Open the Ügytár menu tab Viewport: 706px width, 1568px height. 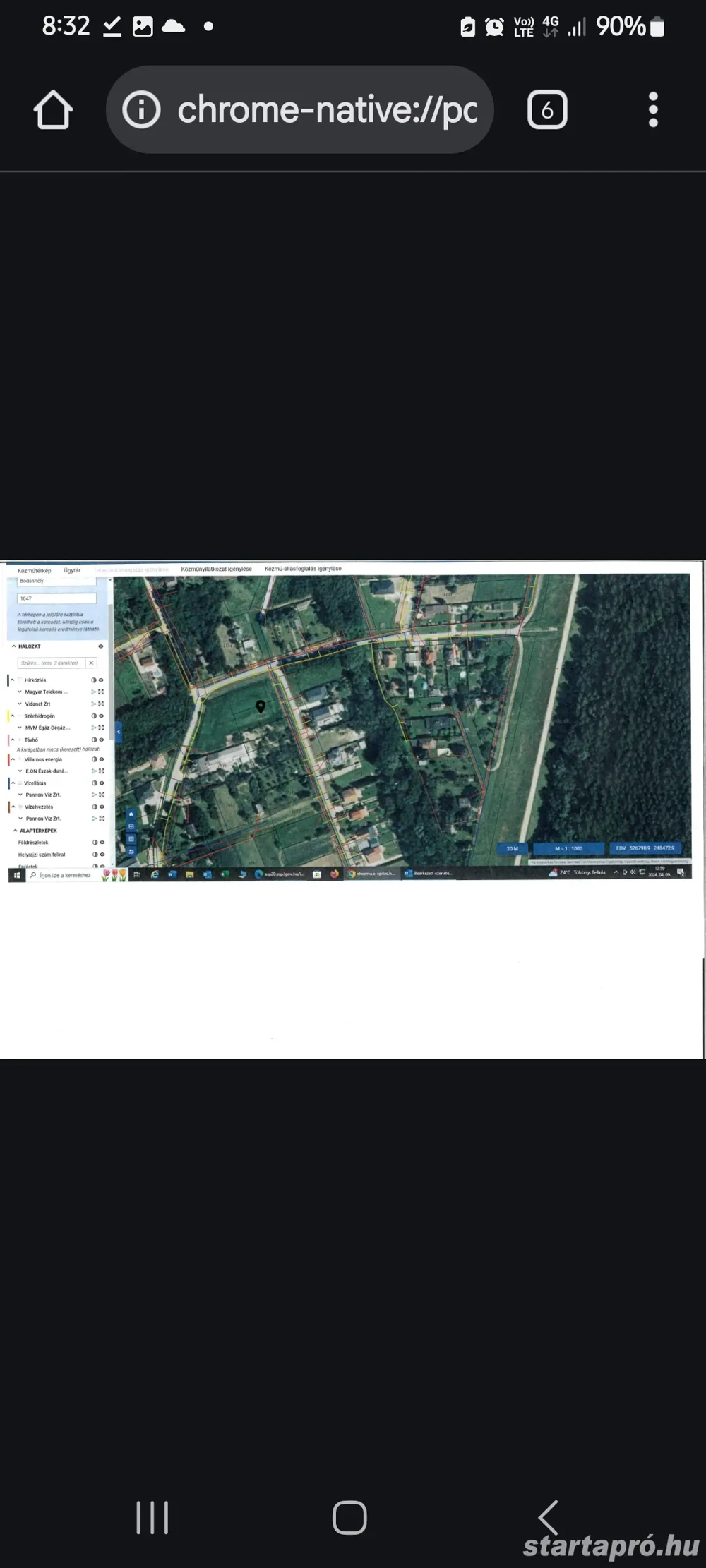(72, 570)
